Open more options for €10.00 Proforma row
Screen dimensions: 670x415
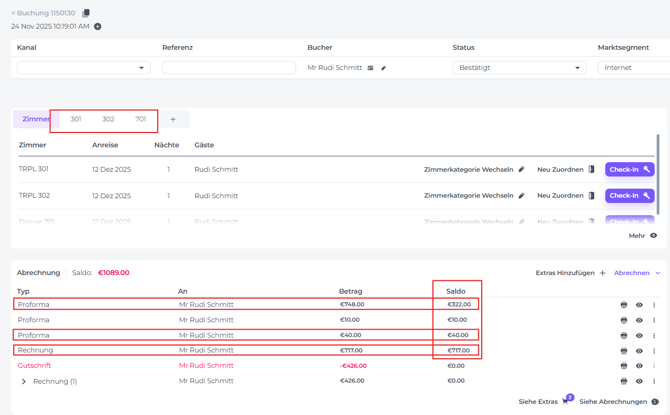[x=654, y=320]
